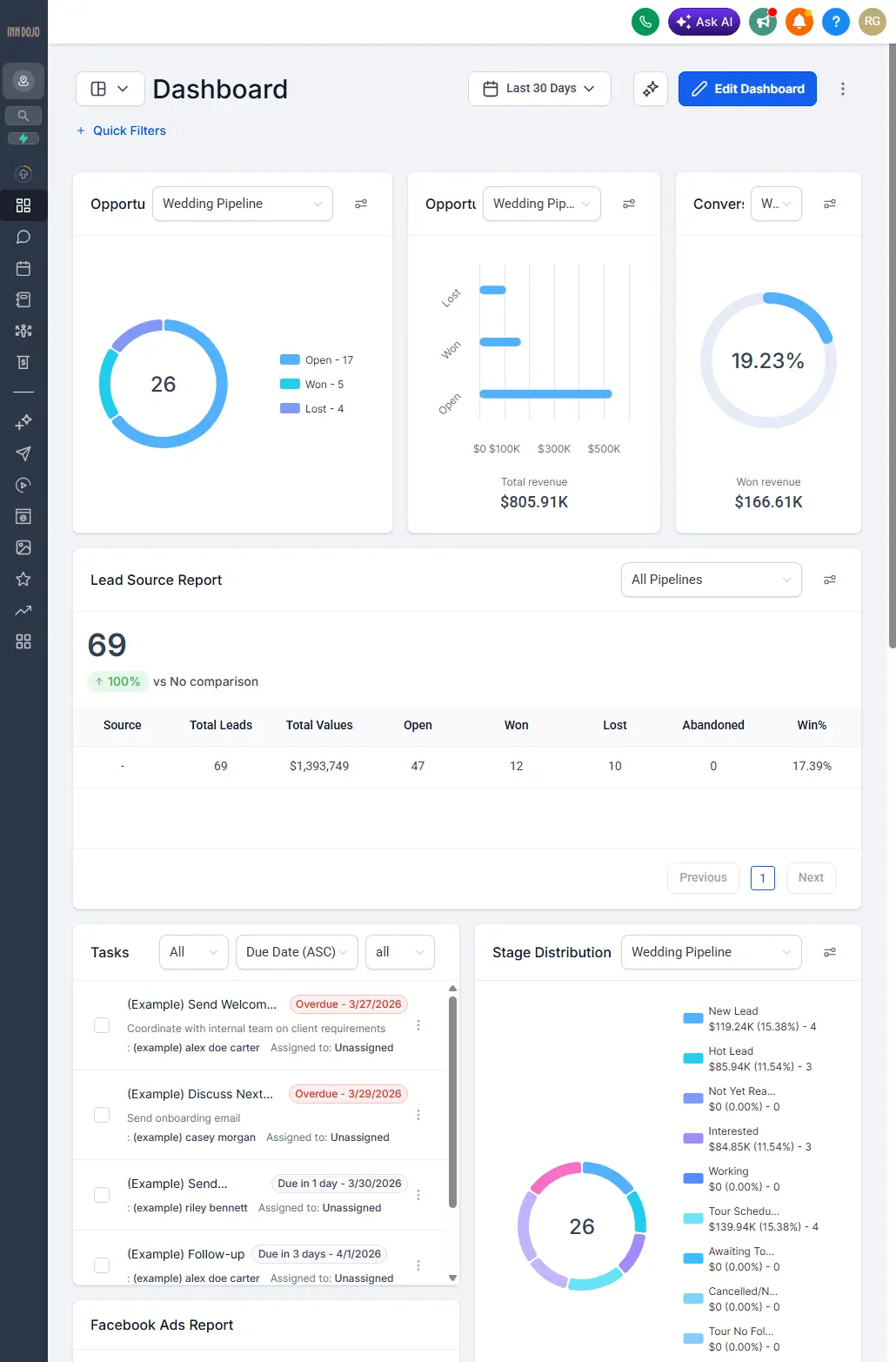Open the kebab menu on the Follow-up task
The width and height of the screenshot is (896, 1362).
(x=418, y=1265)
